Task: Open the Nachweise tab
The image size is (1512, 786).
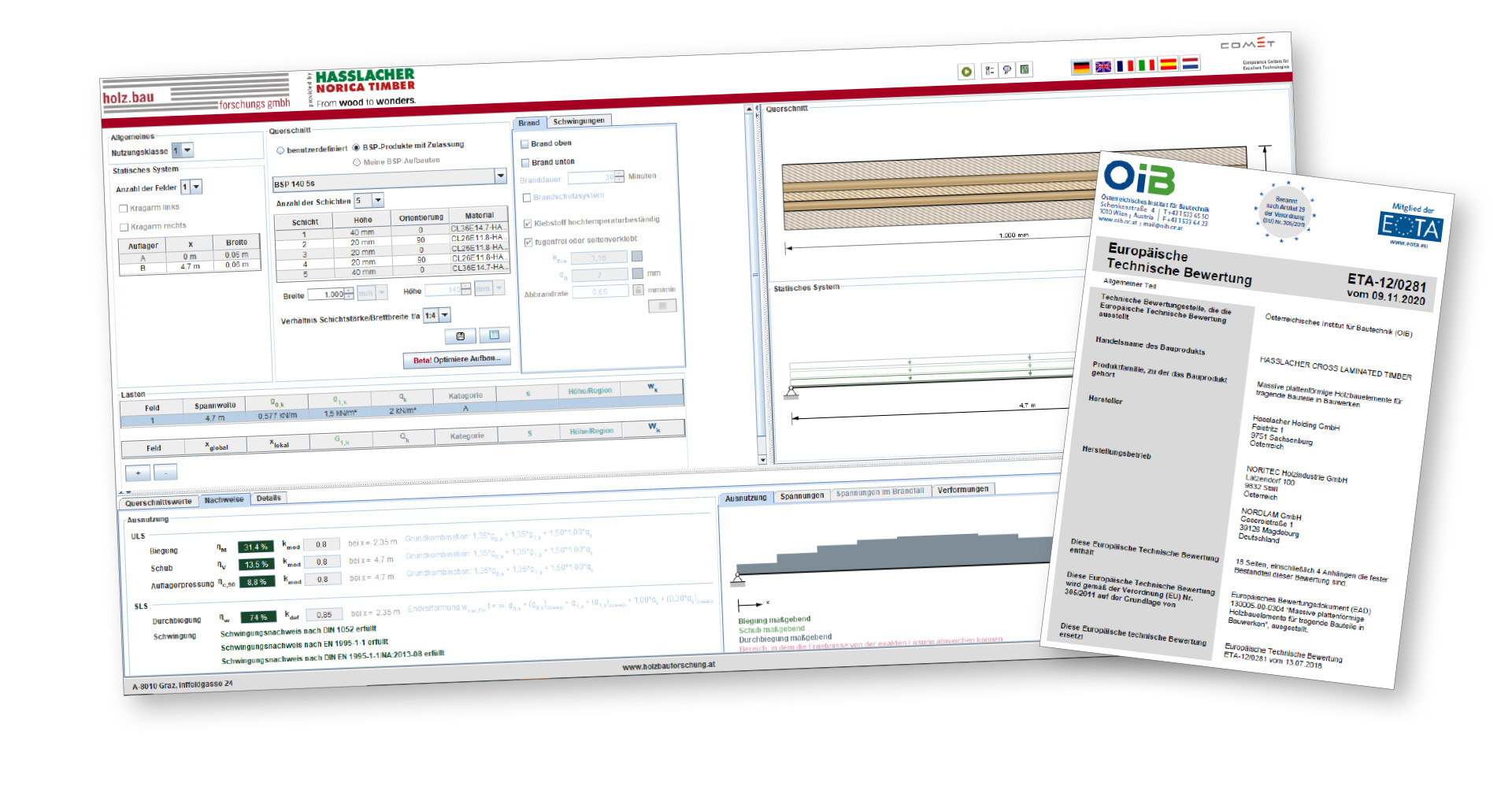Action: point(224,500)
